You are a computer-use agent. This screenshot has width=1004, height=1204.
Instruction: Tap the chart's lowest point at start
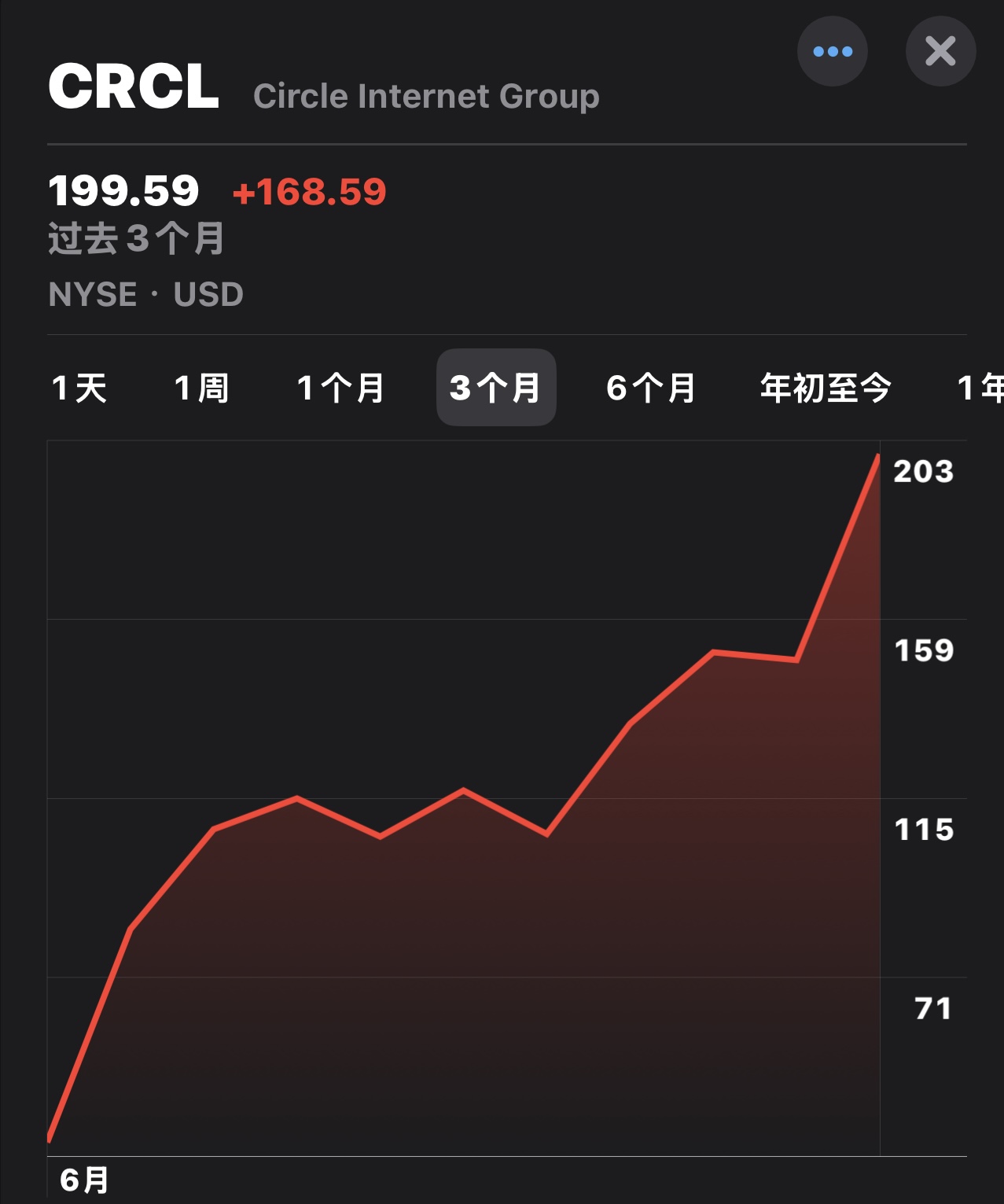pyautogui.click(x=50, y=1137)
